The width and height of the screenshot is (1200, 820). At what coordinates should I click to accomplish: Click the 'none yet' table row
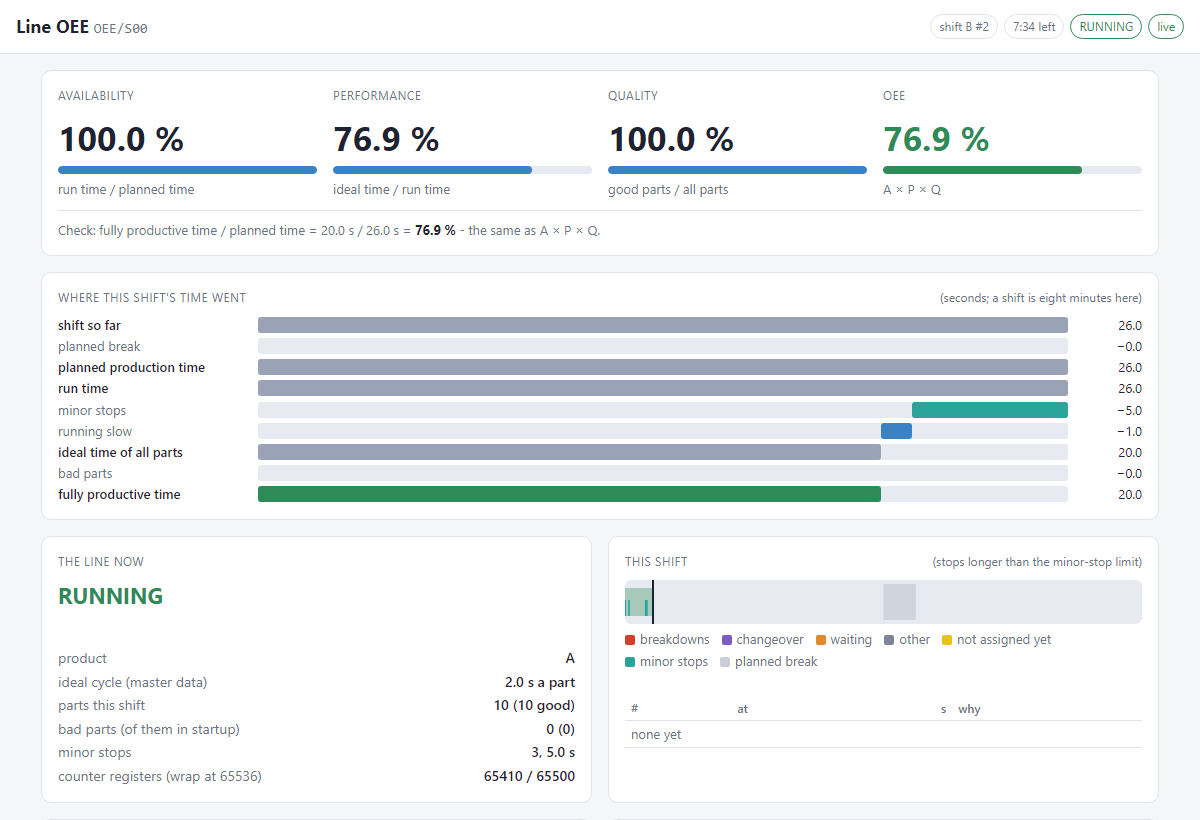click(883, 735)
